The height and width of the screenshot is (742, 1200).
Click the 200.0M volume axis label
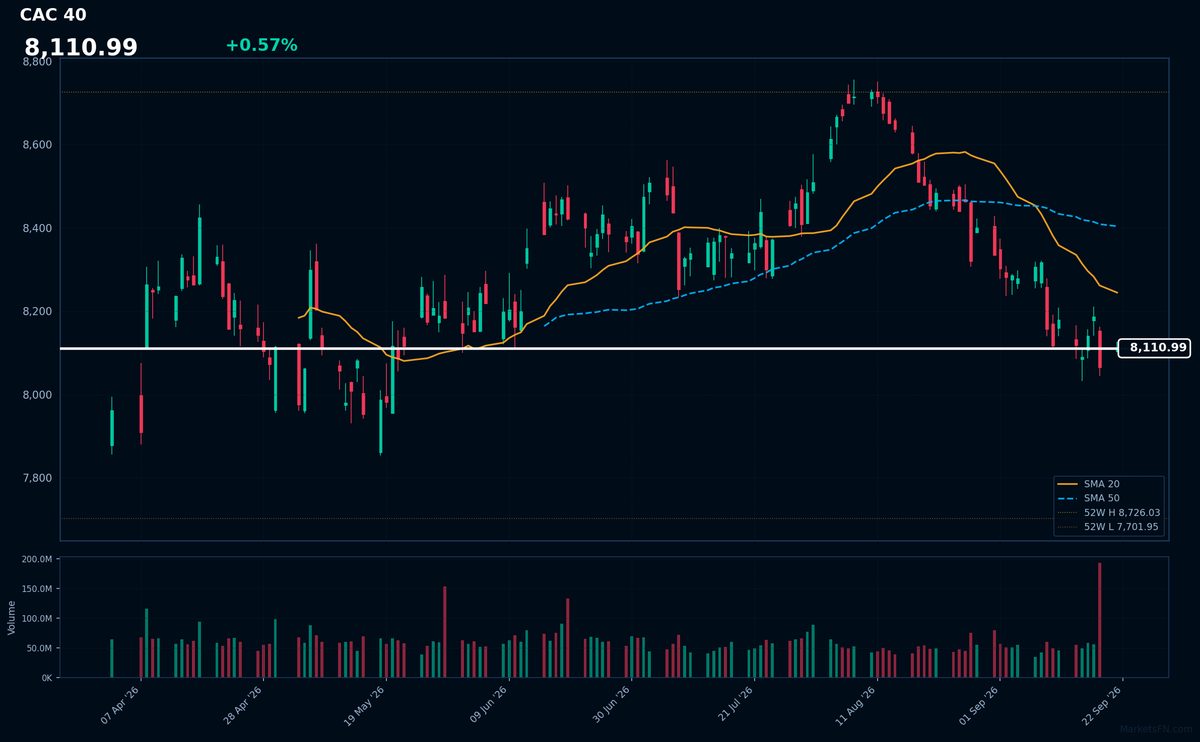(x=36, y=560)
